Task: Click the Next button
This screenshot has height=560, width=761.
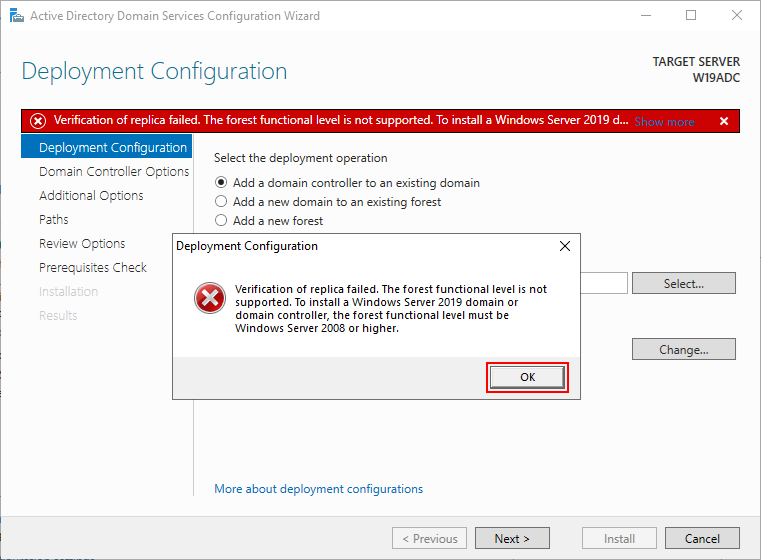Action: [512, 538]
